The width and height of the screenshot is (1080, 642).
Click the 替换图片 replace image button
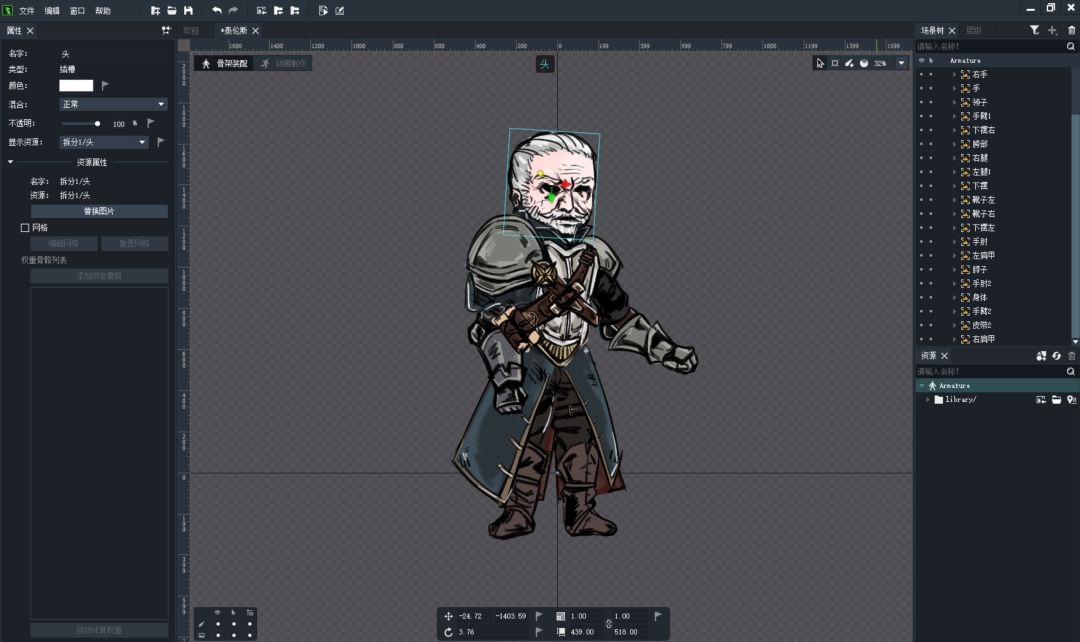pyautogui.click(x=99, y=211)
